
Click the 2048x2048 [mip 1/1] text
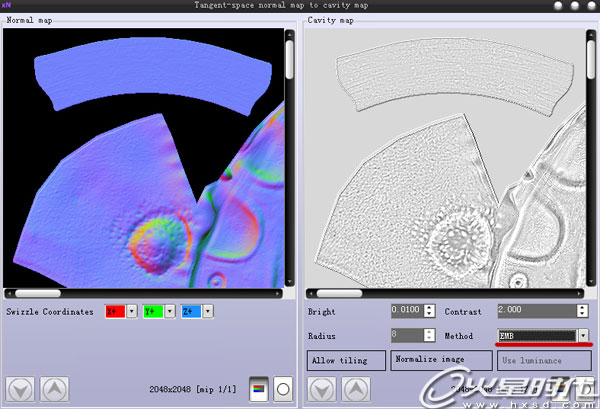pos(193,389)
